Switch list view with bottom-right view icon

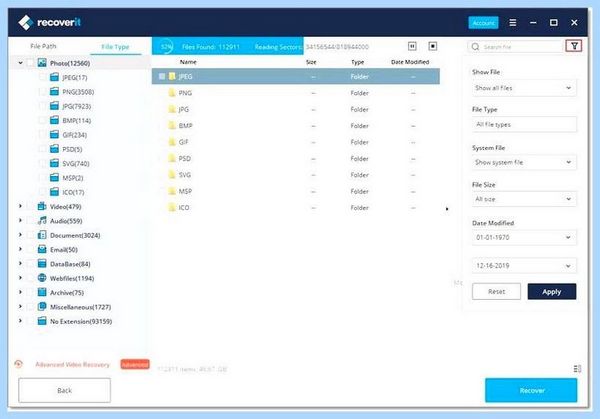point(577,368)
